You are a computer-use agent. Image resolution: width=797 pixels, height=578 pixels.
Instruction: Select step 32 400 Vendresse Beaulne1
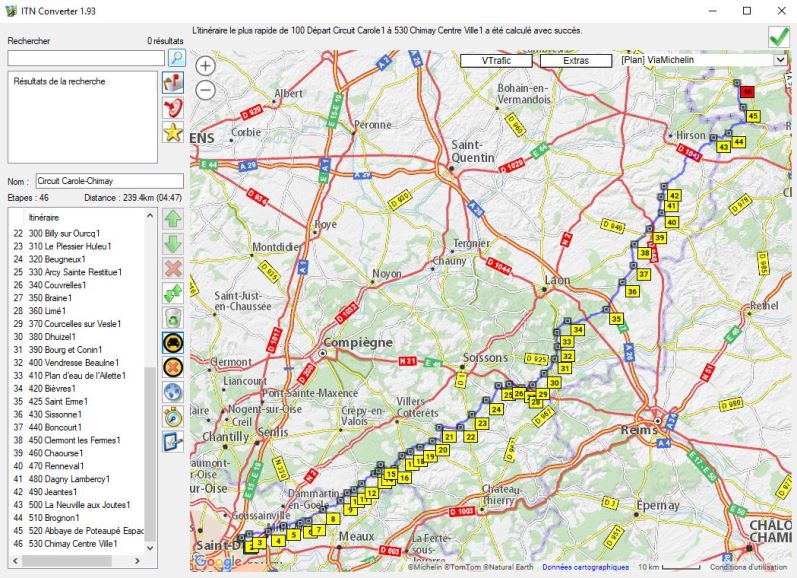[78, 362]
